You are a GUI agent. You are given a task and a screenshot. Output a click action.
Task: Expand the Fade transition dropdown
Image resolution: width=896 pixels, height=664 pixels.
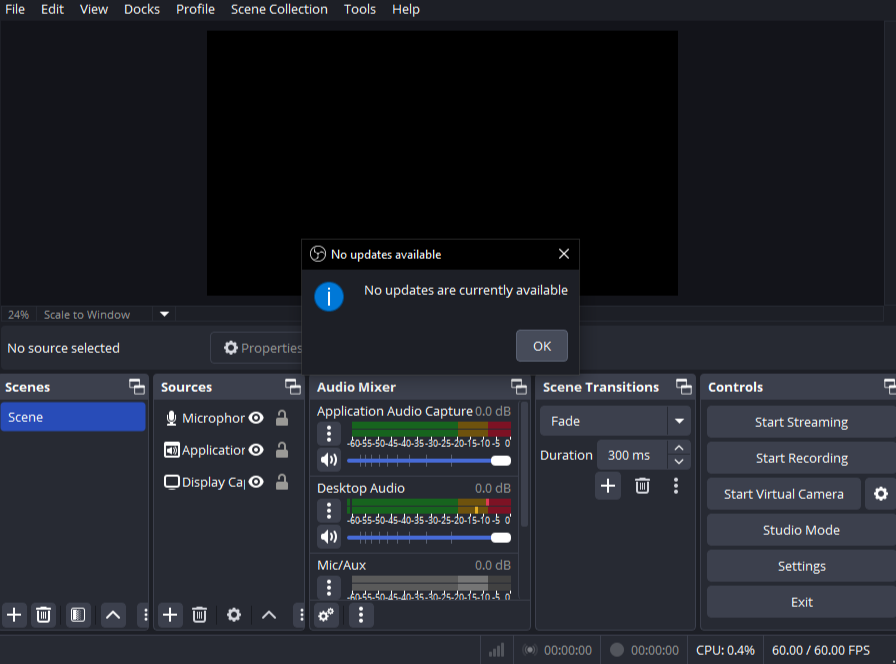coord(679,421)
